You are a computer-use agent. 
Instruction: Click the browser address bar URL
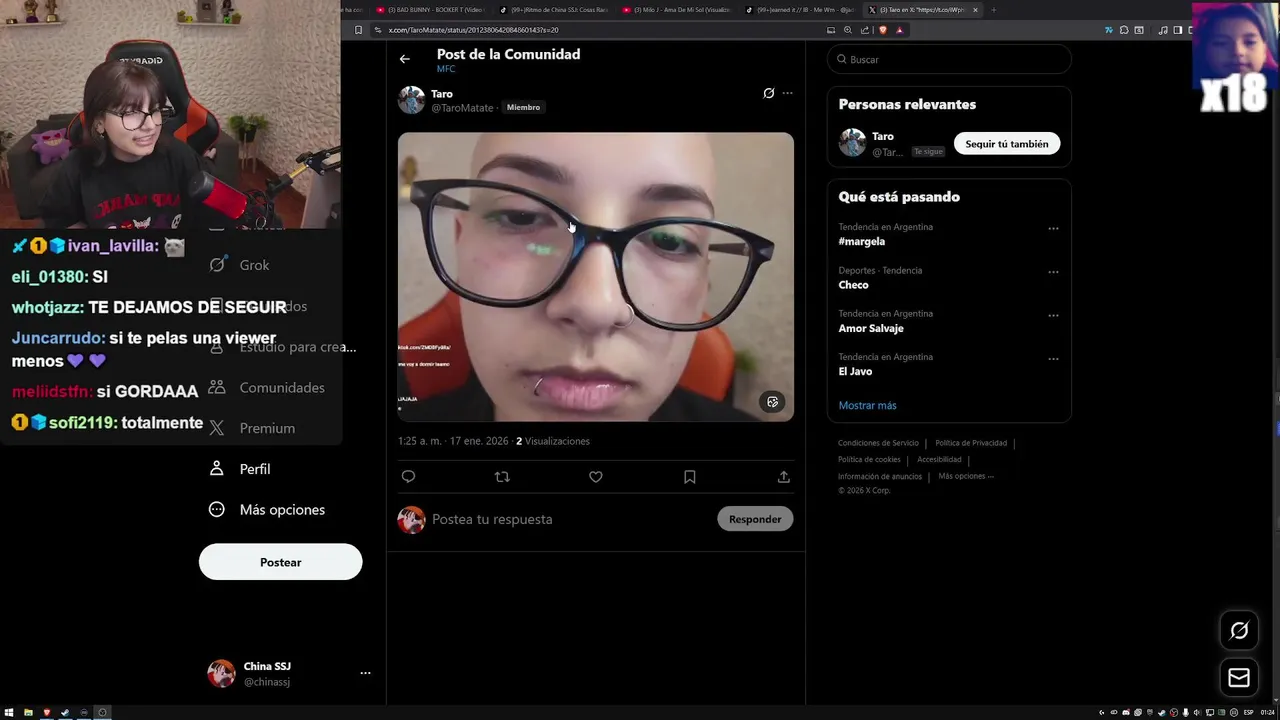473,30
